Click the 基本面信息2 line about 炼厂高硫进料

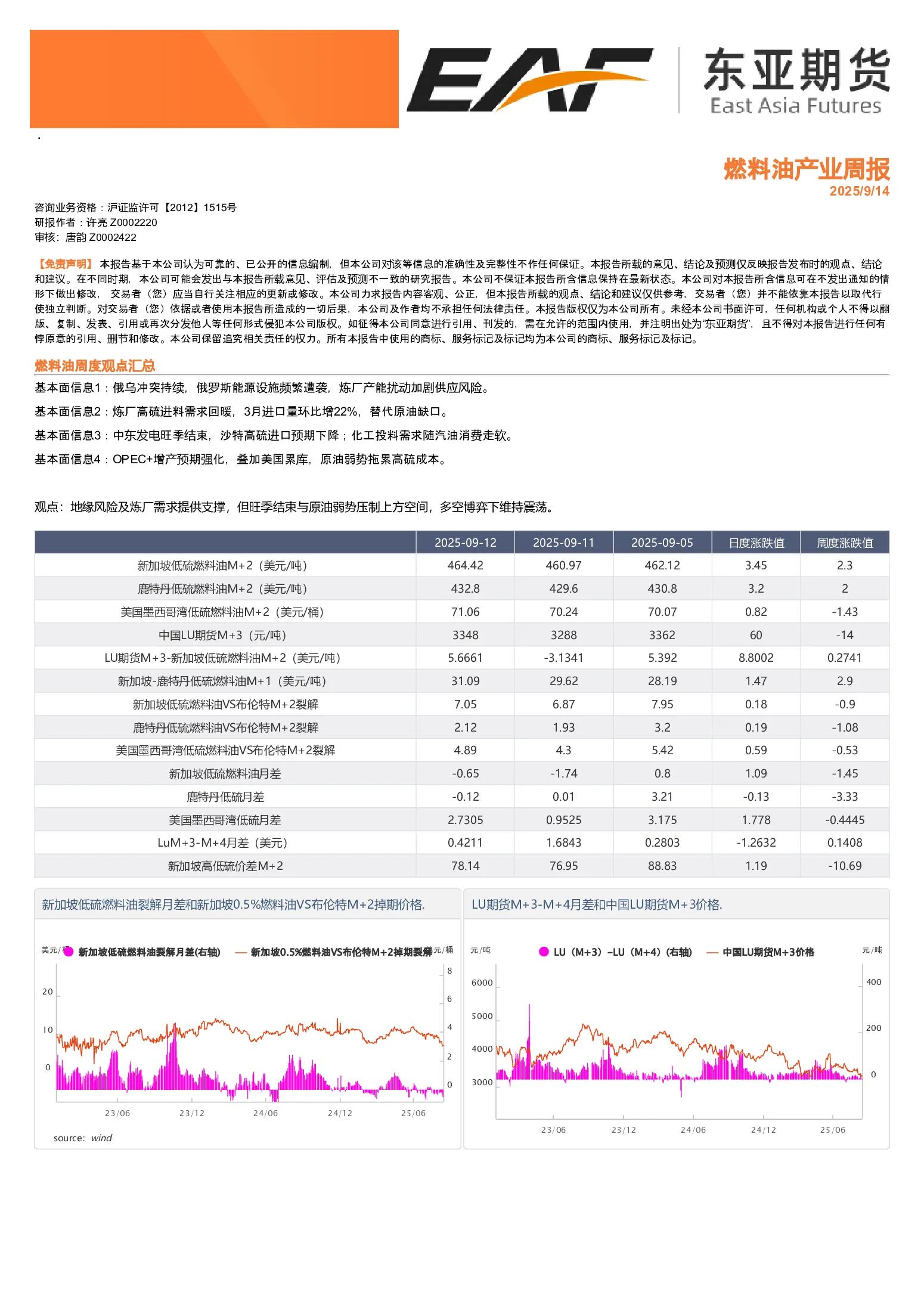pyautogui.click(x=241, y=412)
